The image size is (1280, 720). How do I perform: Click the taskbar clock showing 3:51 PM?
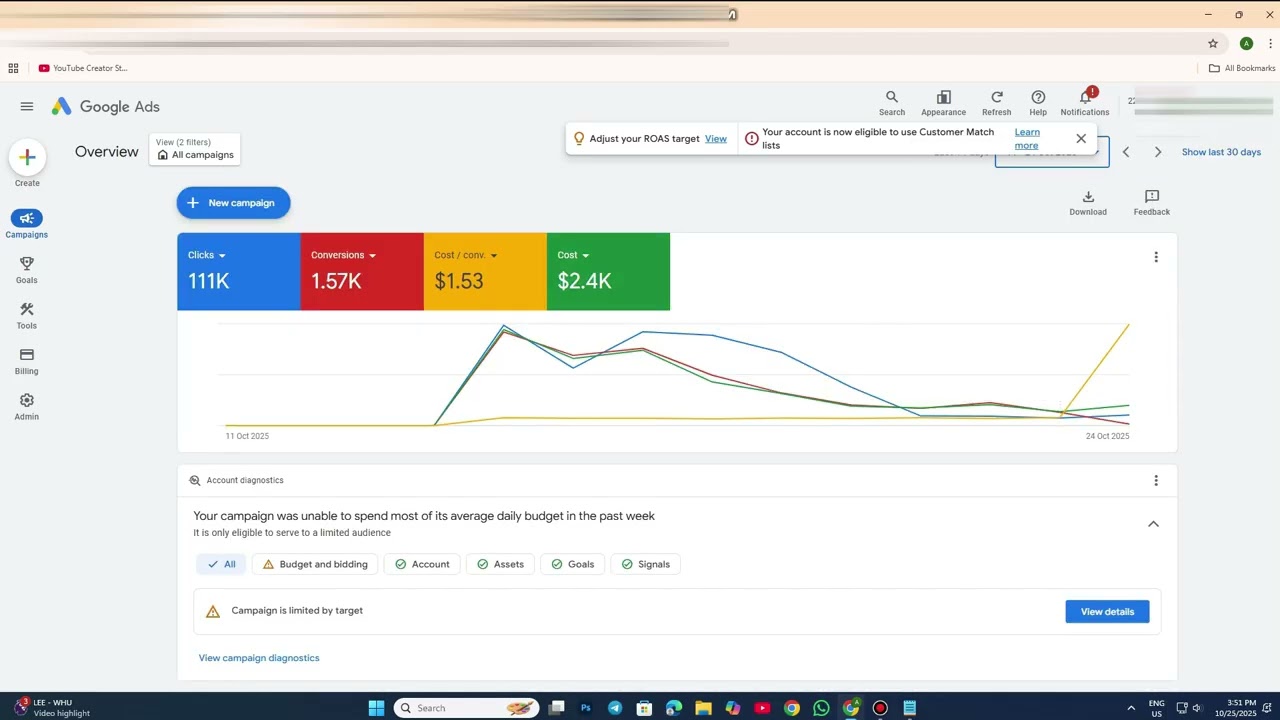click(x=1236, y=708)
